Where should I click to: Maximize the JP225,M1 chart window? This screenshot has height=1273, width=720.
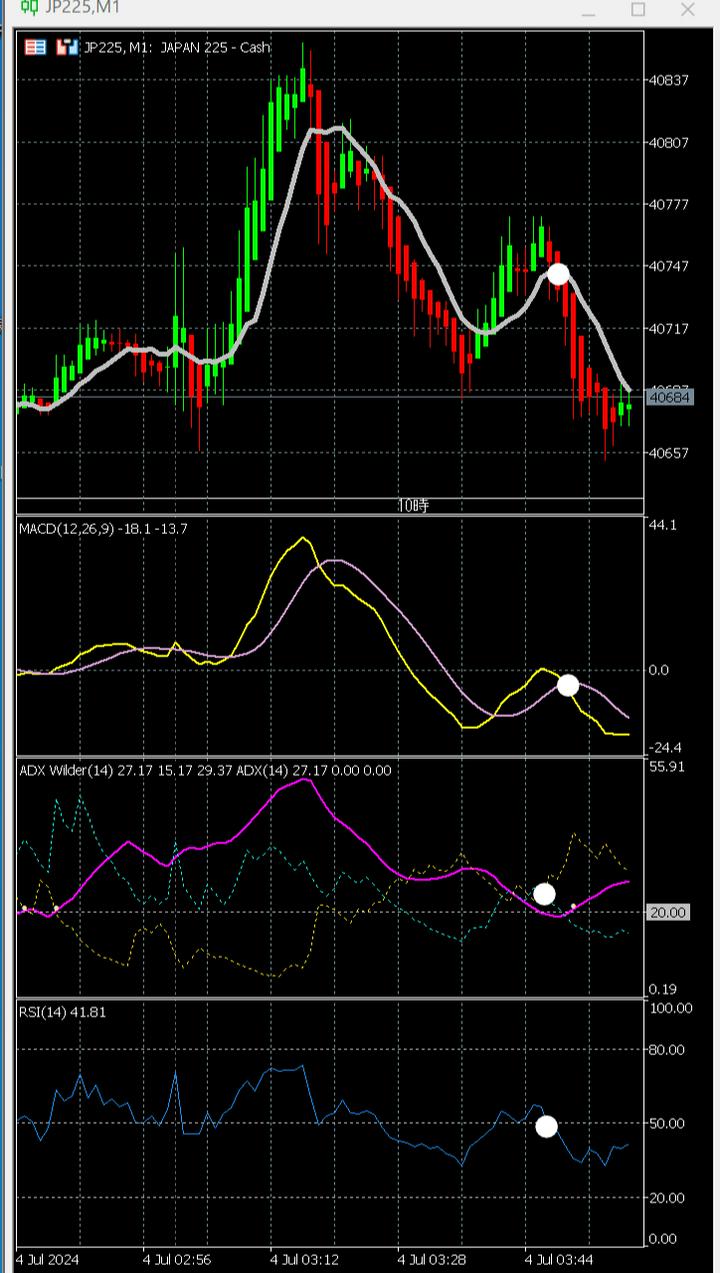click(x=637, y=9)
